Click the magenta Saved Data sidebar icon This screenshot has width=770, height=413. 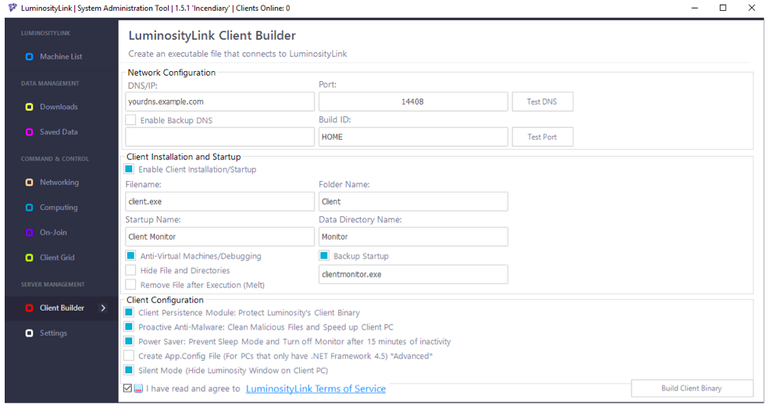coord(29,132)
